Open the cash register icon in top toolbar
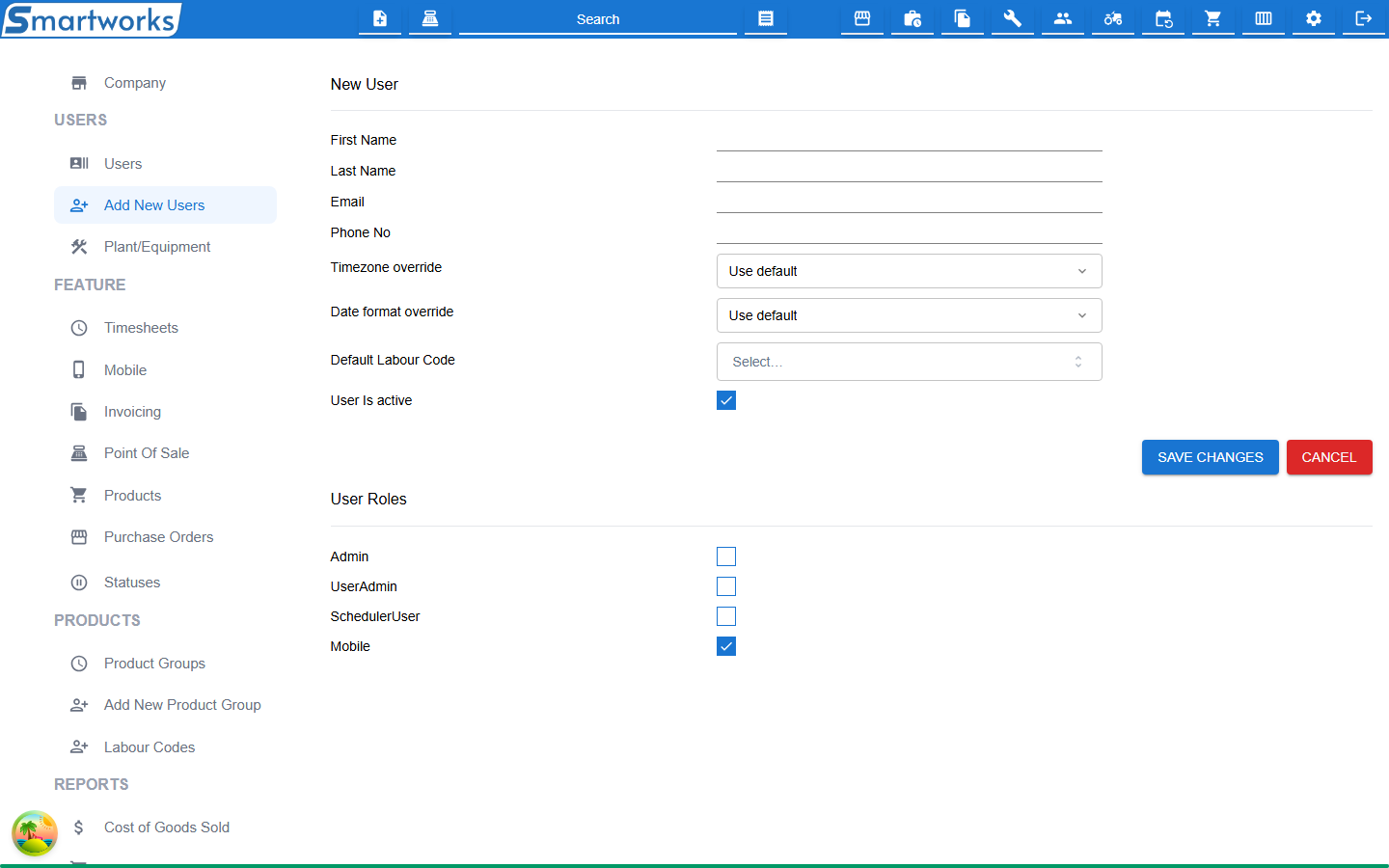The height and width of the screenshot is (868, 1389). [x=430, y=18]
